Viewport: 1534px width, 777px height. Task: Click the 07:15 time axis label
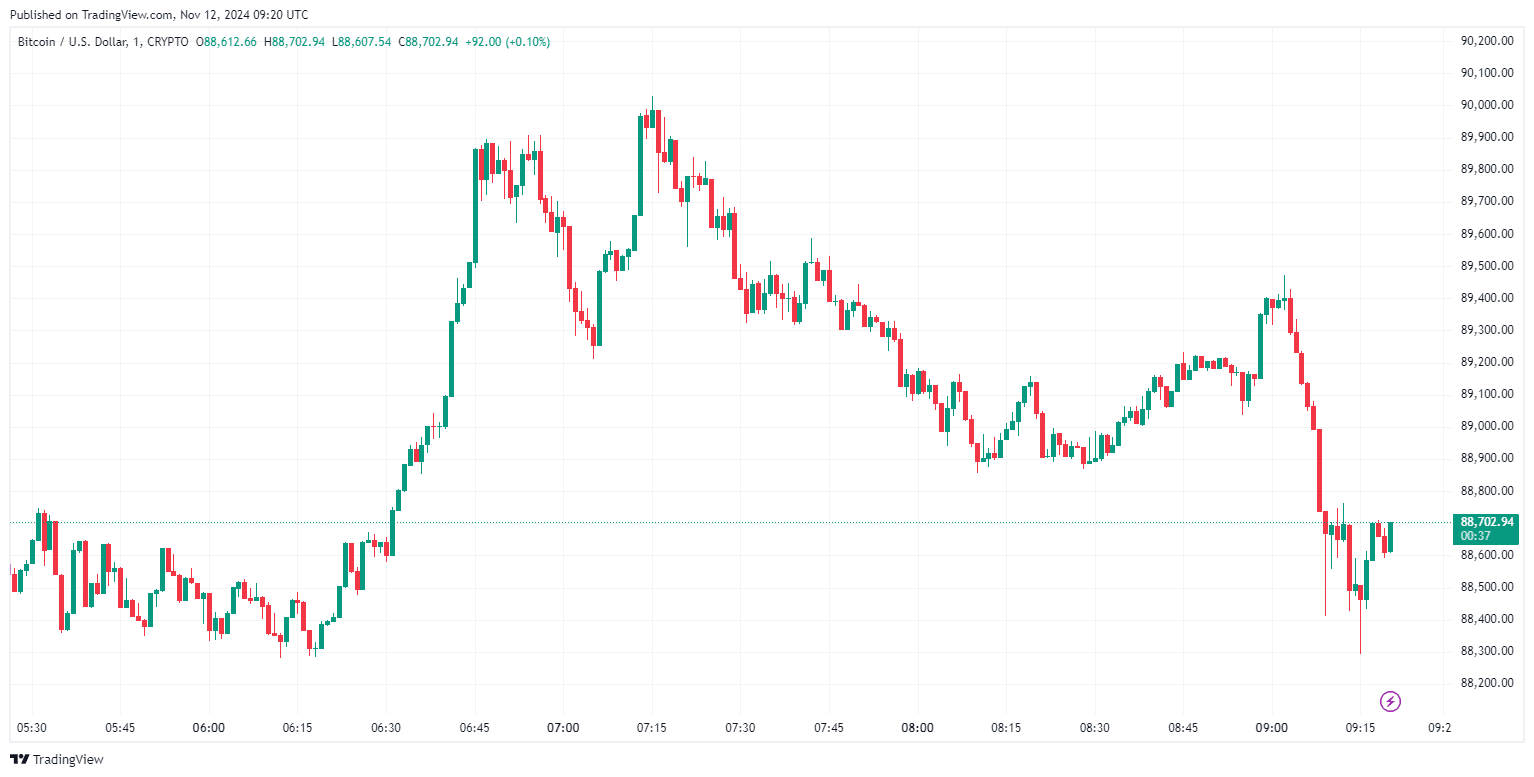[651, 728]
